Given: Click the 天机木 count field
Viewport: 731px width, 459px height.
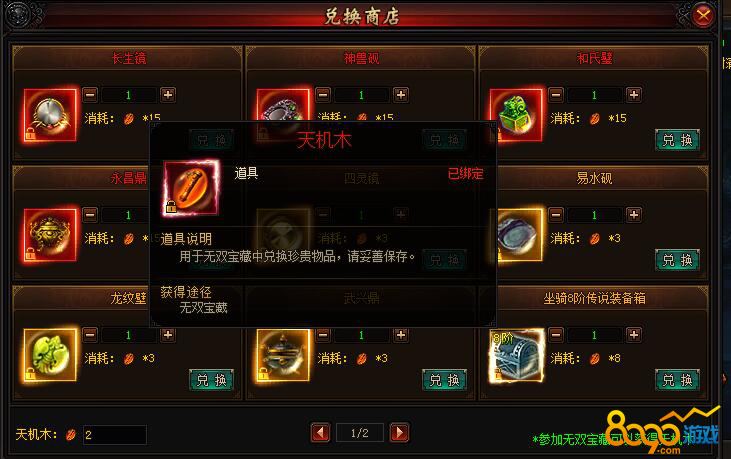Looking at the screenshot, I should pos(115,435).
